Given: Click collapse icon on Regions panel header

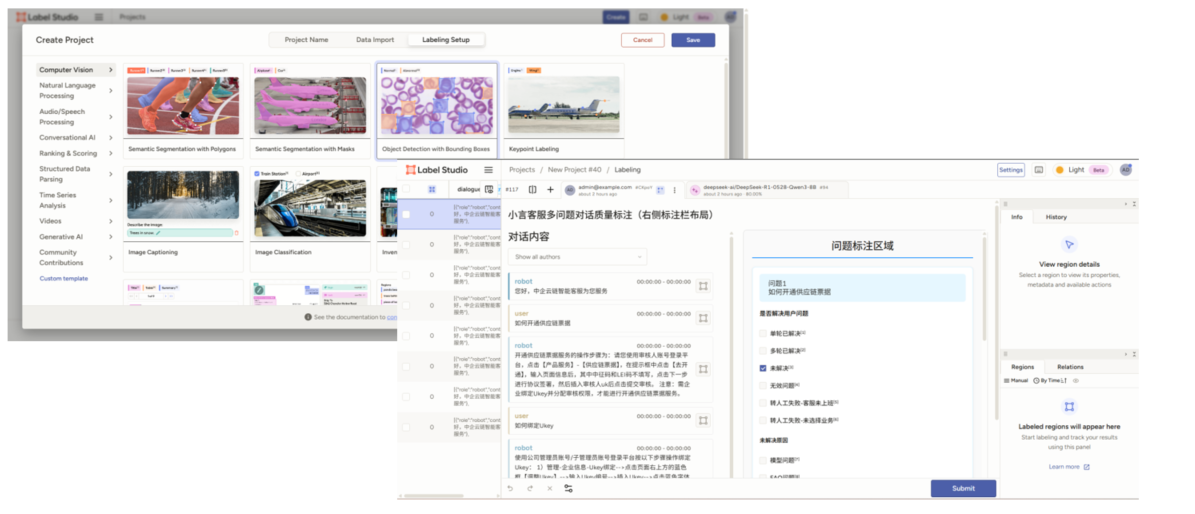Looking at the screenshot, I should click(1134, 354).
